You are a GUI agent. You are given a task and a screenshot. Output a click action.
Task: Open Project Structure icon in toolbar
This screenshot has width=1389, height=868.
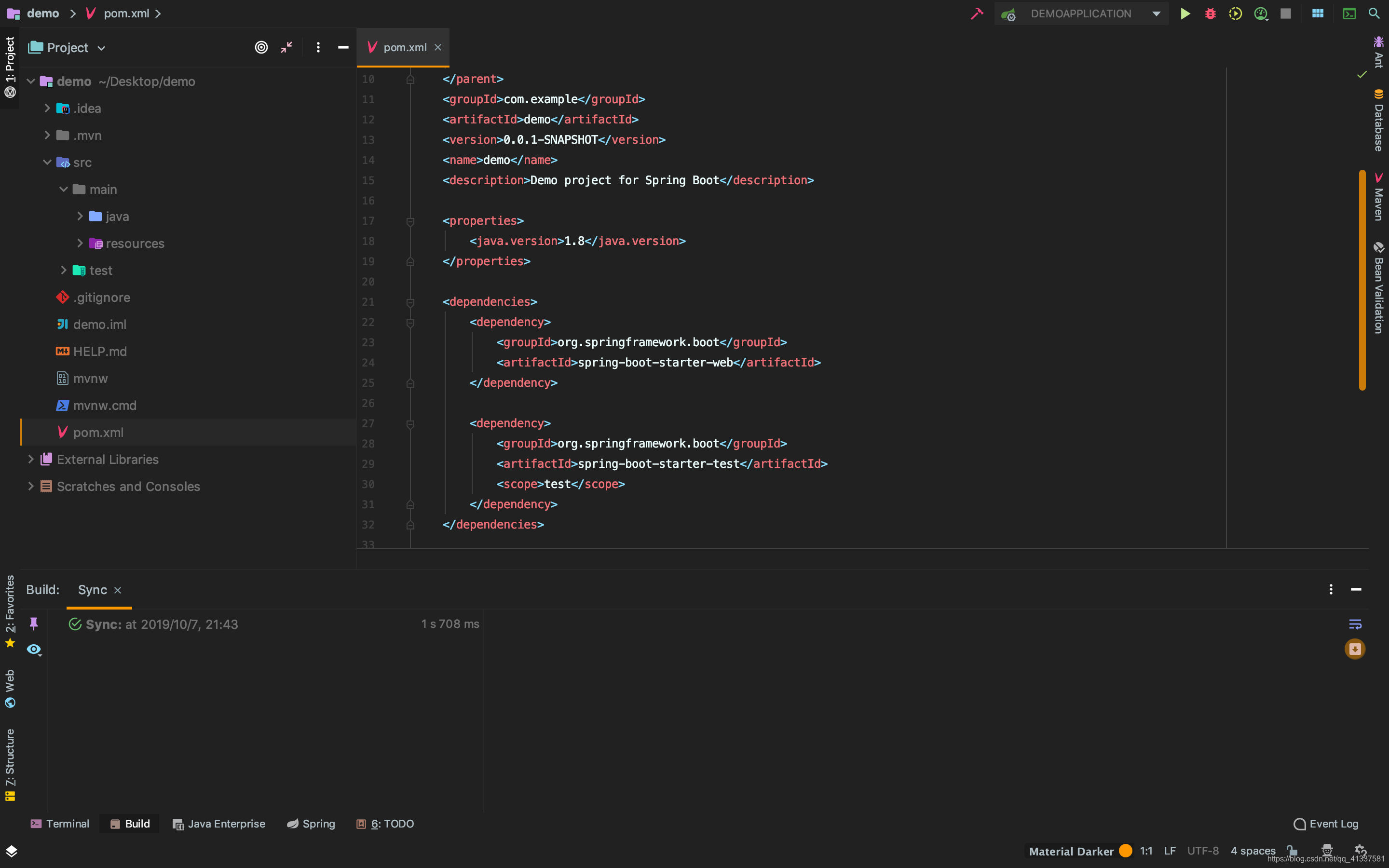tap(1318, 14)
